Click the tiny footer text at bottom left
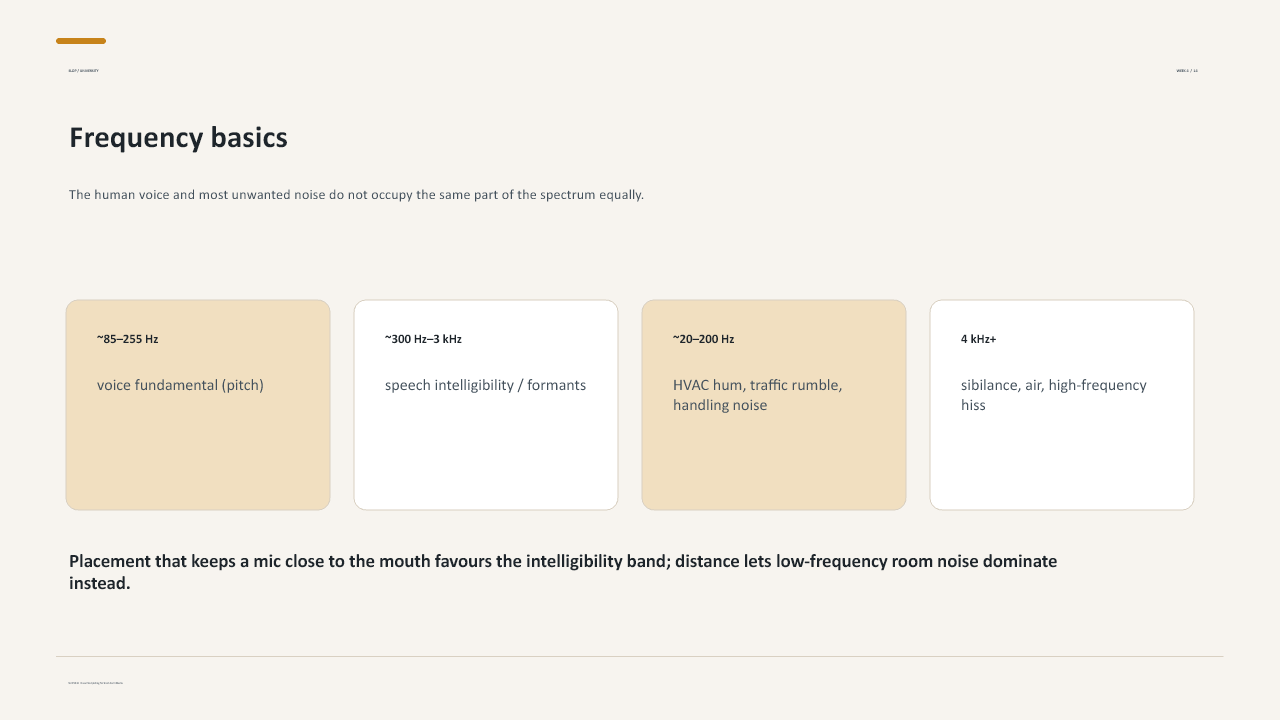The height and width of the screenshot is (720, 1280). (95, 683)
